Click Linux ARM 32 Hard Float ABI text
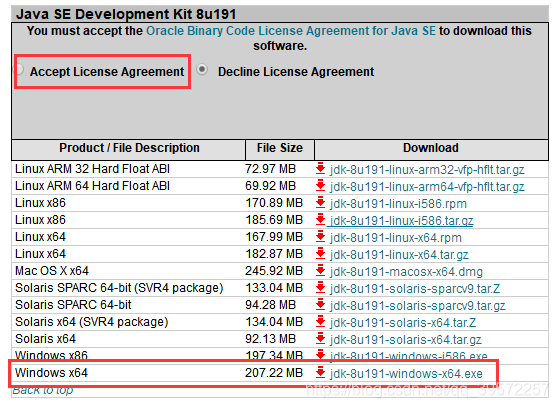 pos(92,169)
